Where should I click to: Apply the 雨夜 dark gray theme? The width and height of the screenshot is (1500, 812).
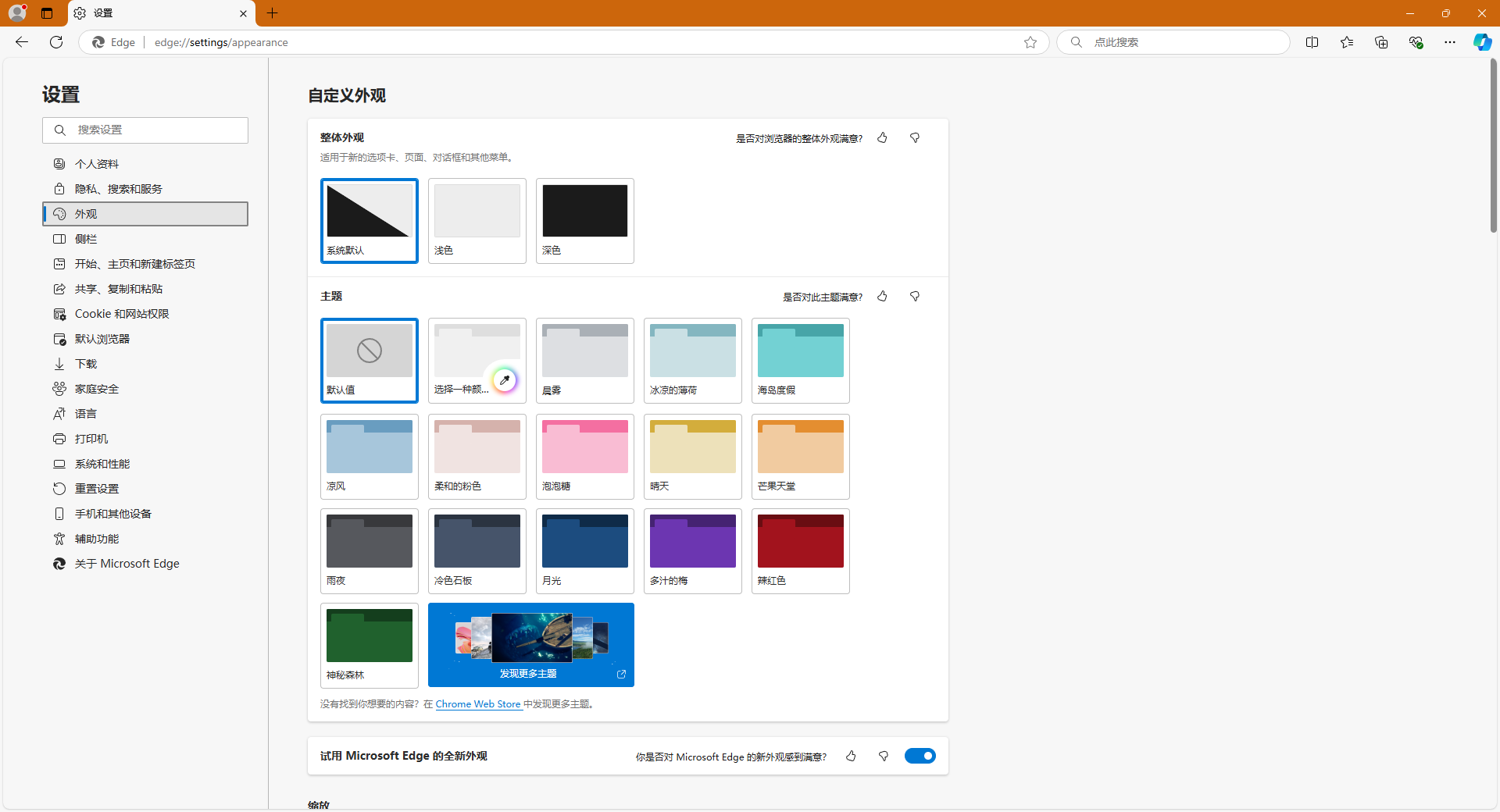pos(370,551)
